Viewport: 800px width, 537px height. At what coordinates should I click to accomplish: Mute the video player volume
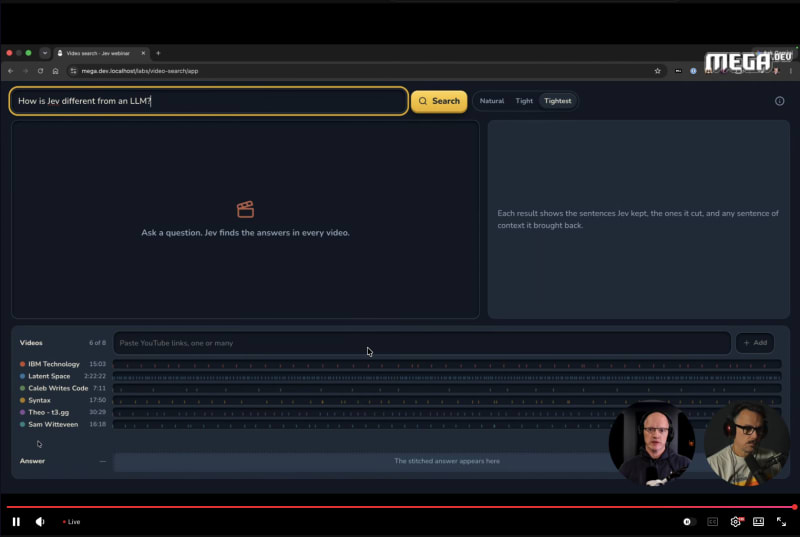coord(40,522)
